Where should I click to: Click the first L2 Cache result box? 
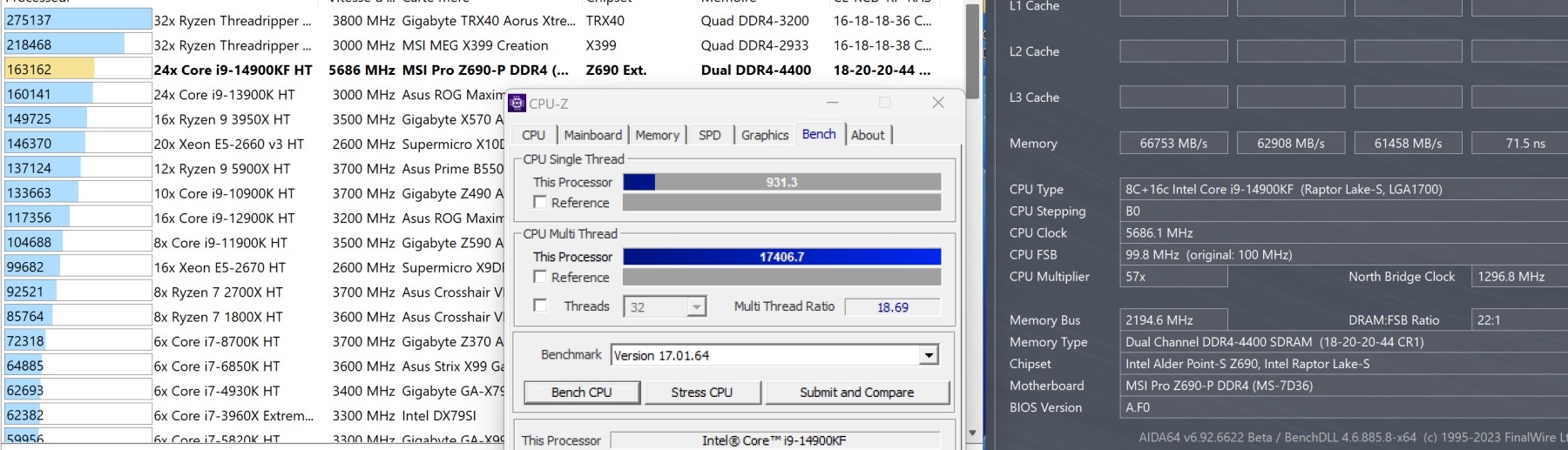[x=1173, y=51]
